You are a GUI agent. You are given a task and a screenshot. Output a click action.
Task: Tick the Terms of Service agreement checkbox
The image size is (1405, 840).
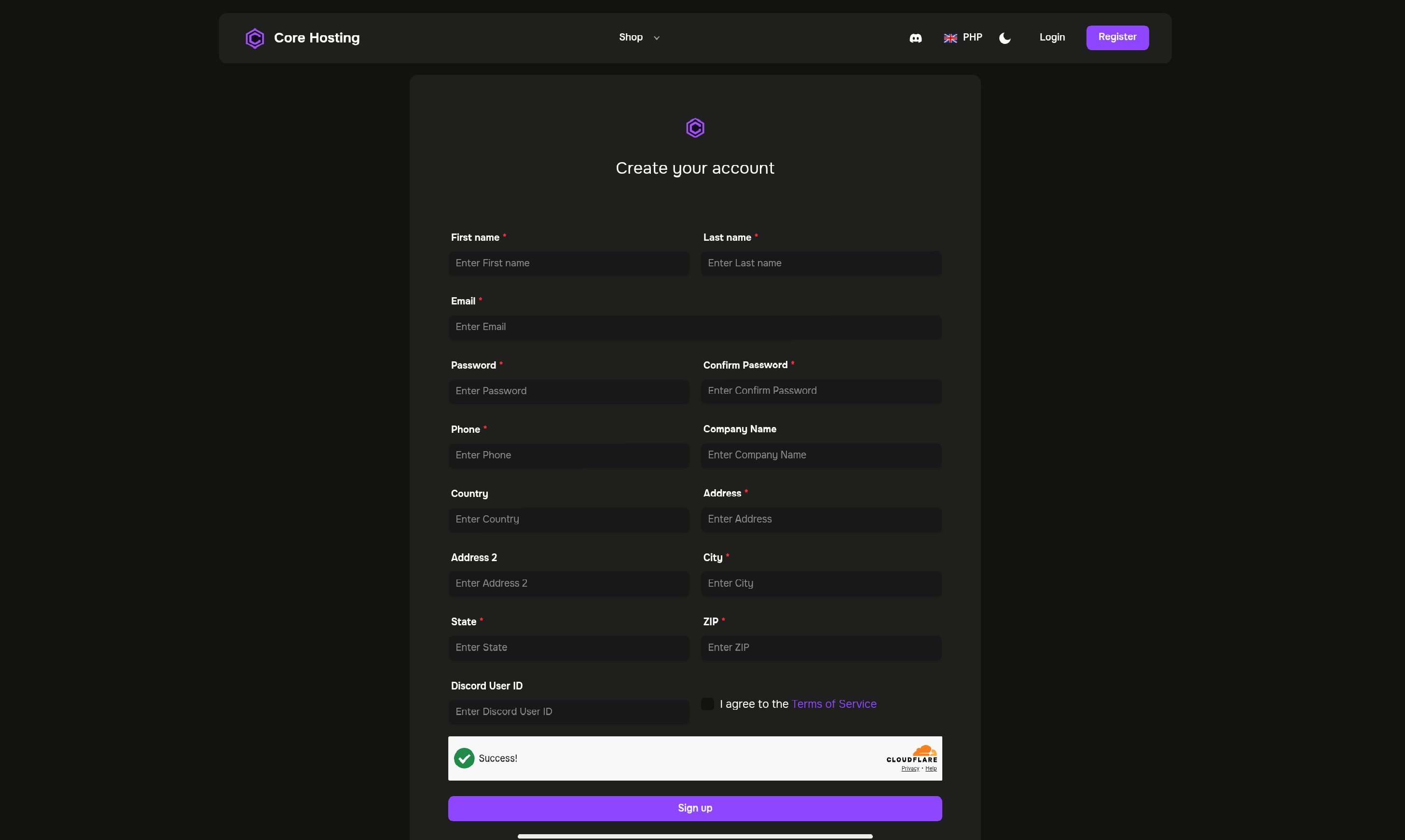point(708,703)
